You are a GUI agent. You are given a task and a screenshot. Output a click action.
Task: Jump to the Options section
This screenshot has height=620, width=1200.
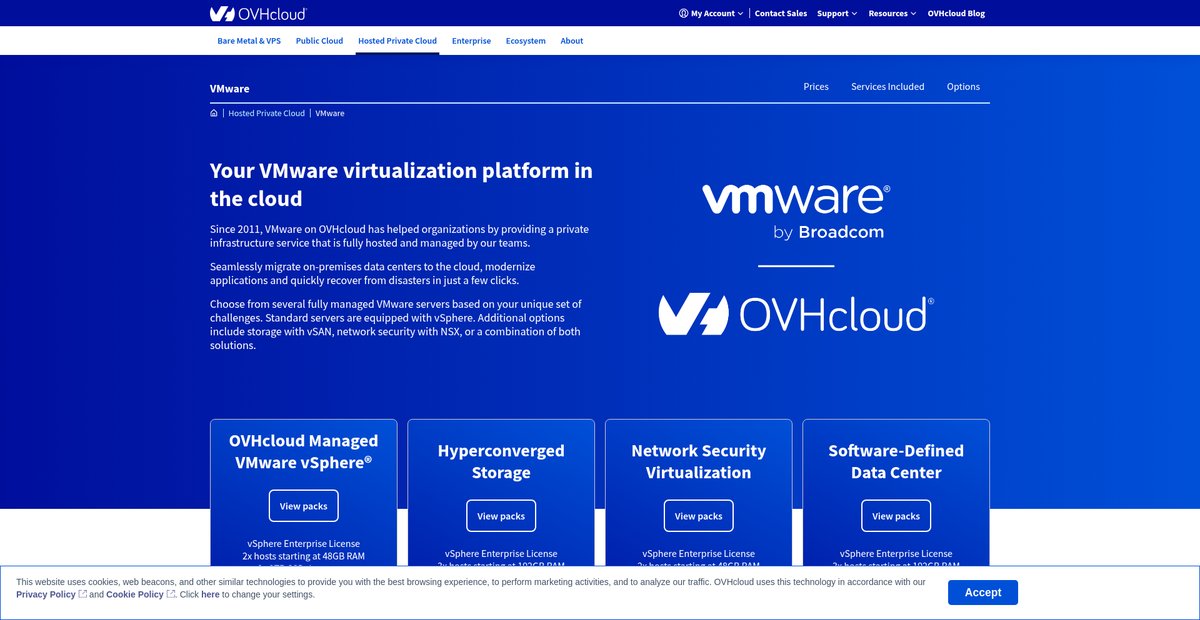click(x=963, y=87)
